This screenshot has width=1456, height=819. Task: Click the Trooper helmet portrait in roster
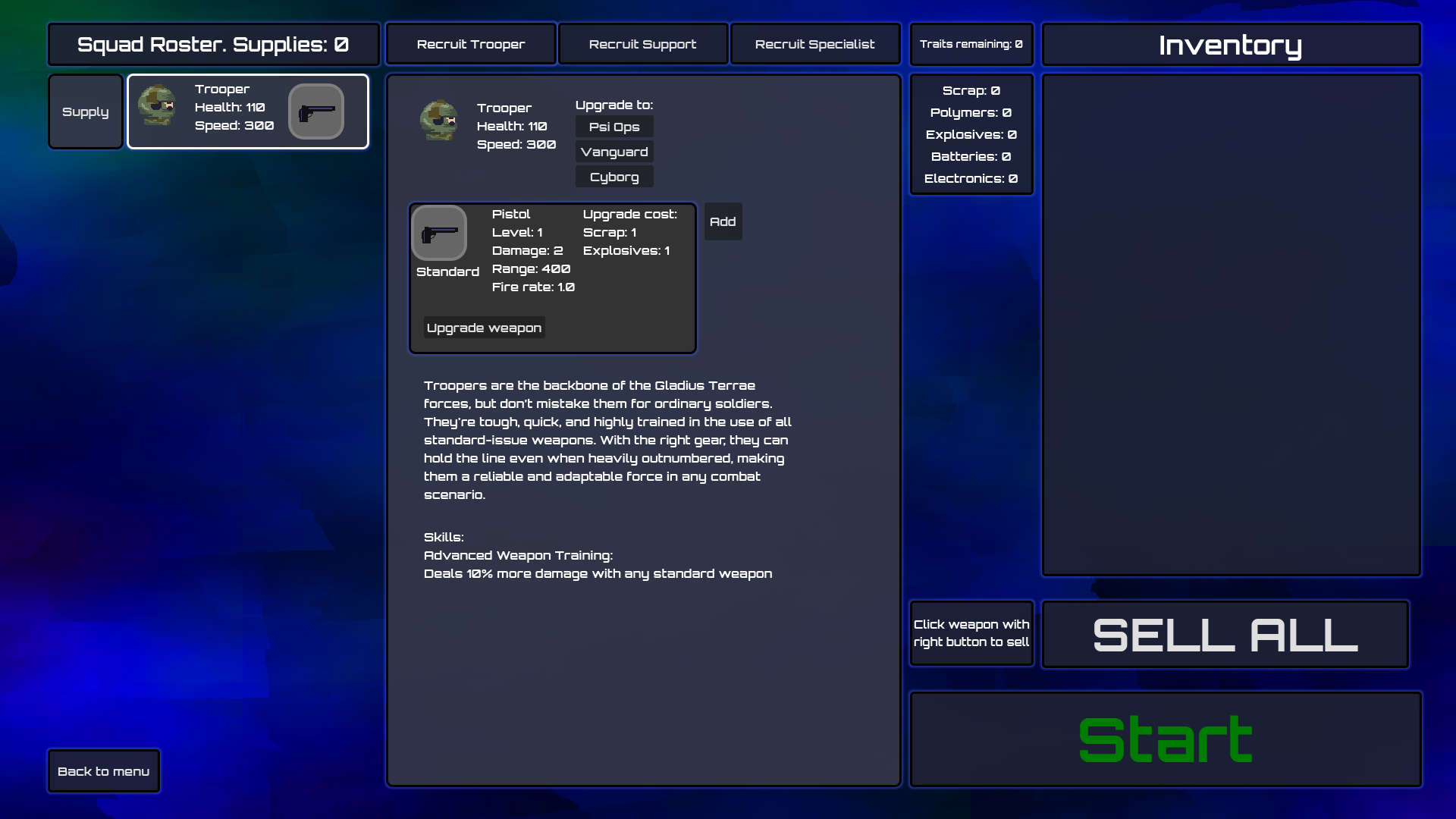coord(157,106)
